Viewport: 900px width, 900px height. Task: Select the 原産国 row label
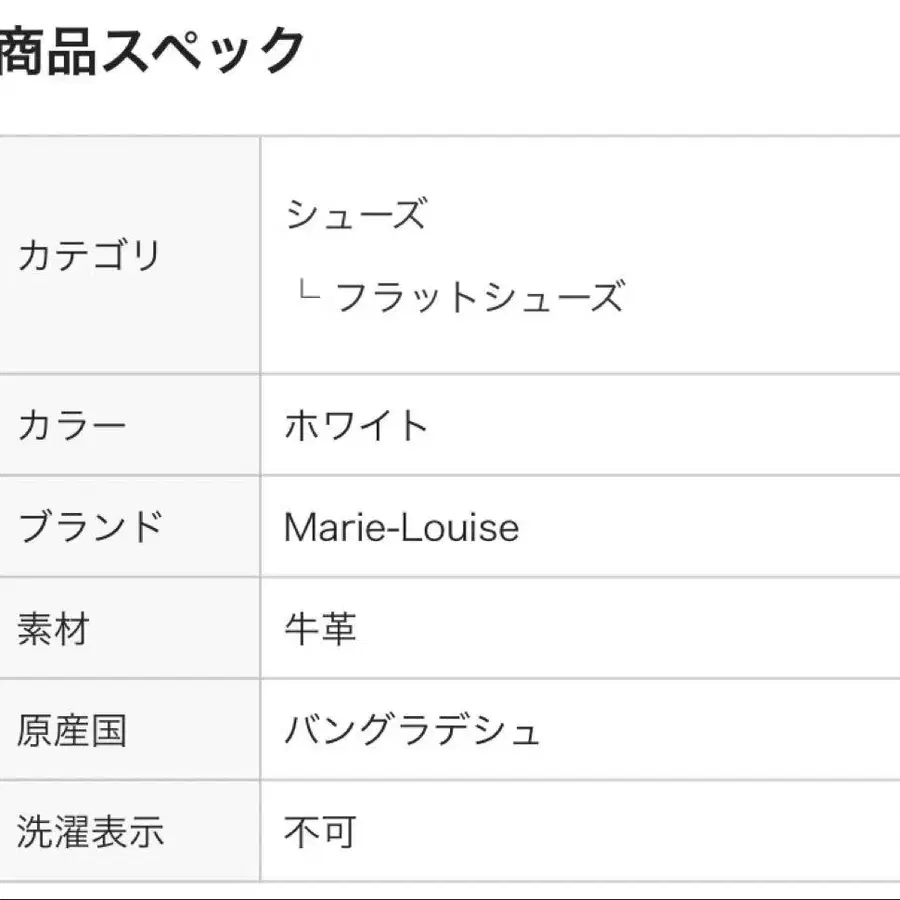point(72,730)
